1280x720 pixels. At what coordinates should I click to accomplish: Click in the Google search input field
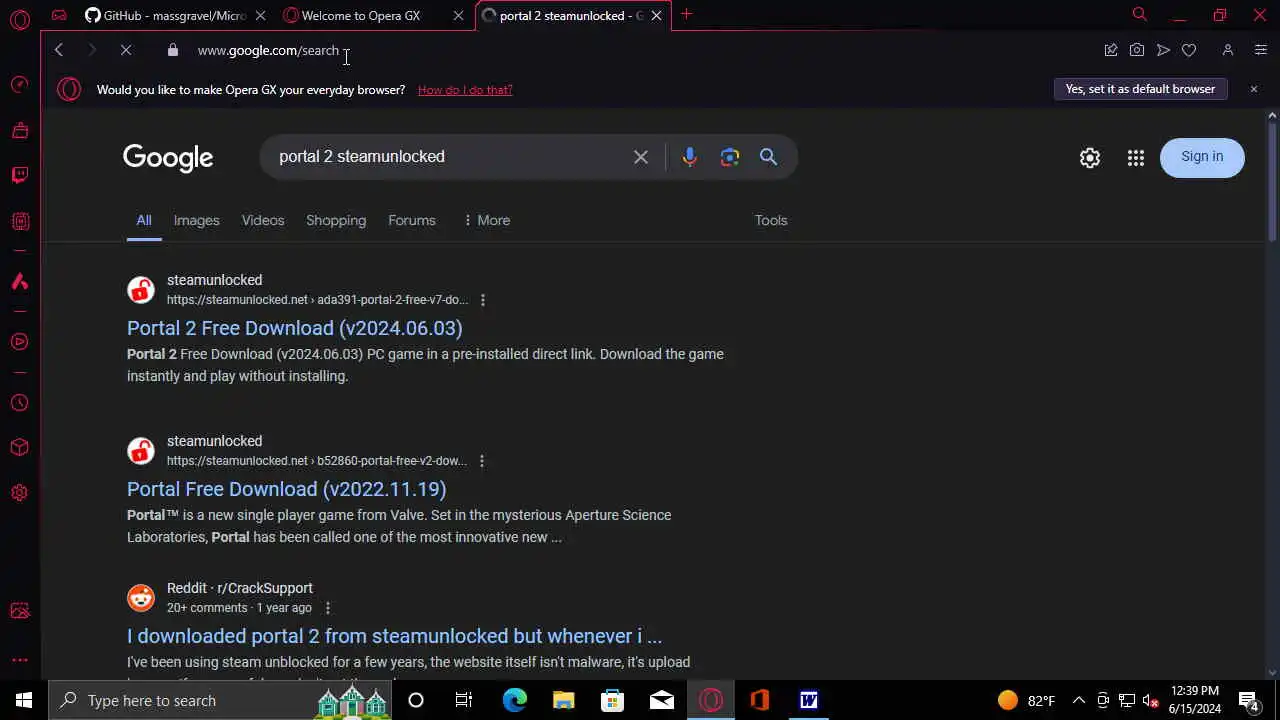[x=450, y=157]
